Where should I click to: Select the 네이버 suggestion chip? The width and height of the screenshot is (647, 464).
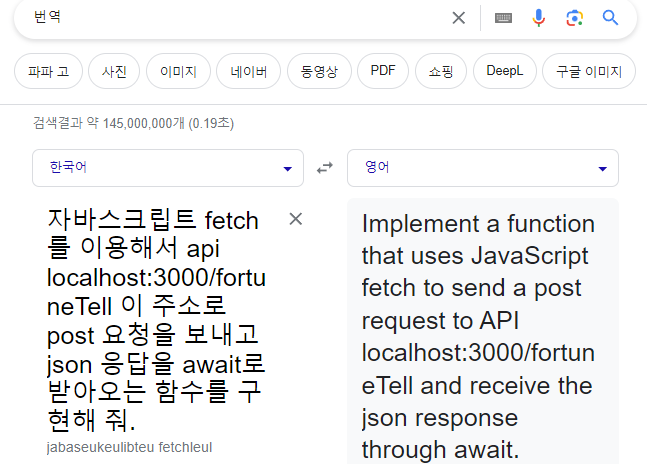click(x=248, y=71)
